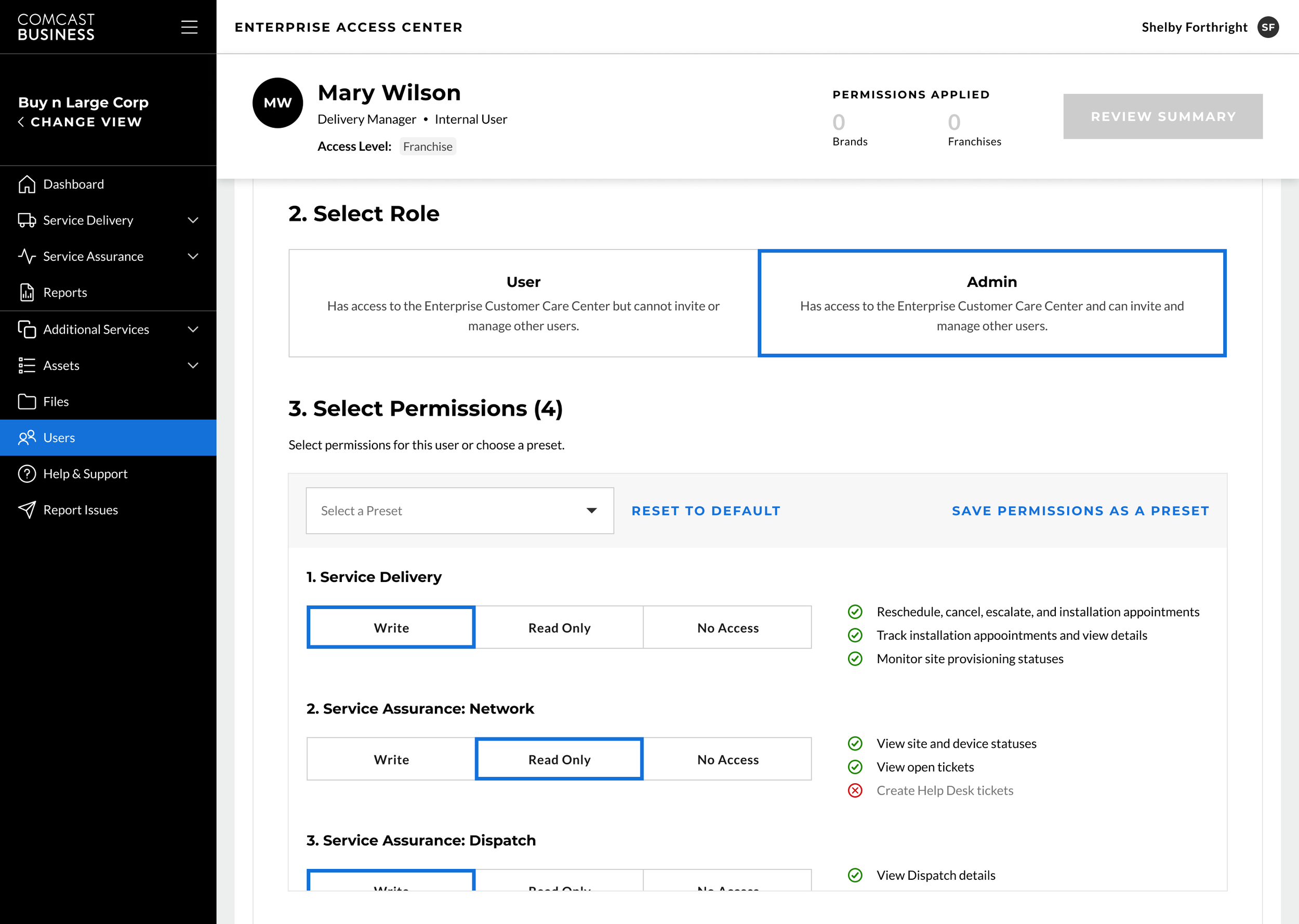Screen dimensions: 1299x924
Task: Click the Dashboard home icon
Action: click(26, 184)
